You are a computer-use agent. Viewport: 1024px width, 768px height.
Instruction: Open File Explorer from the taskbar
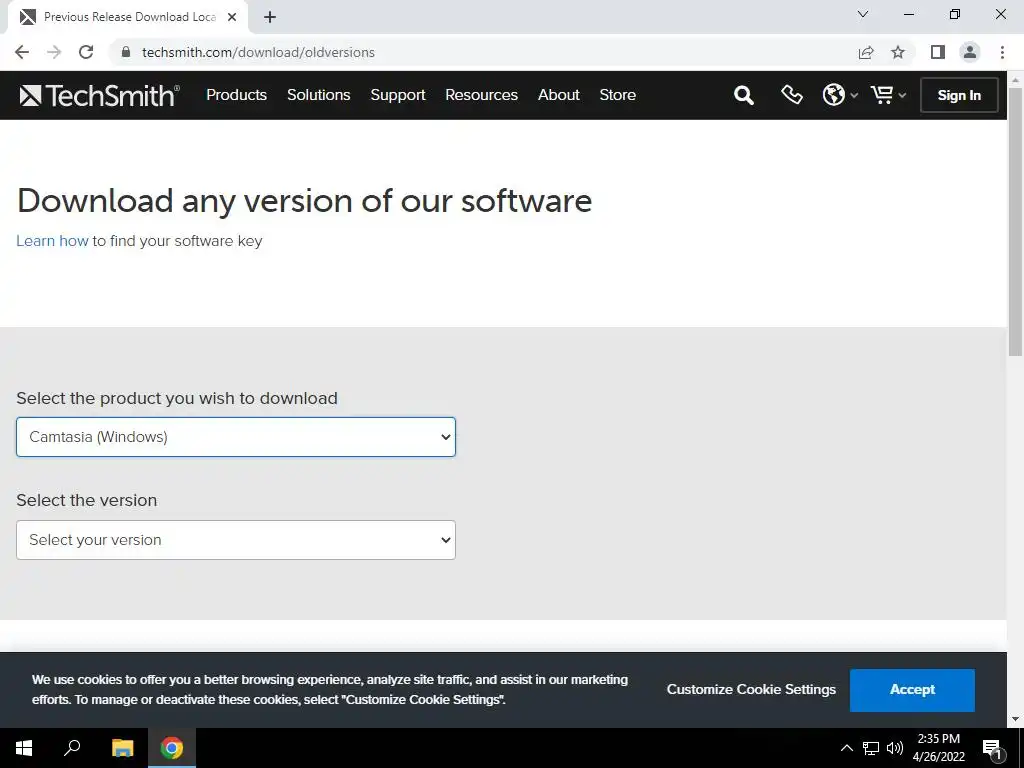[x=122, y=748]
